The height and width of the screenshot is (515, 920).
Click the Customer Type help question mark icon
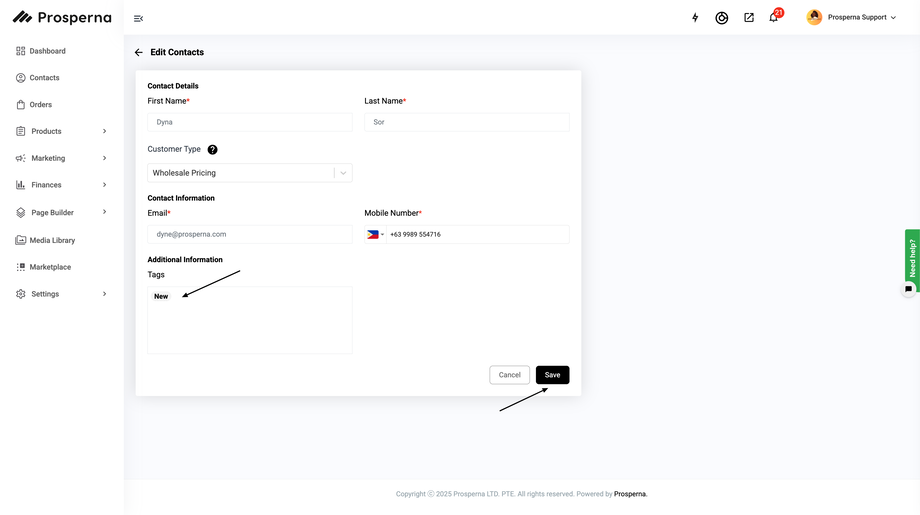(212, 150)
